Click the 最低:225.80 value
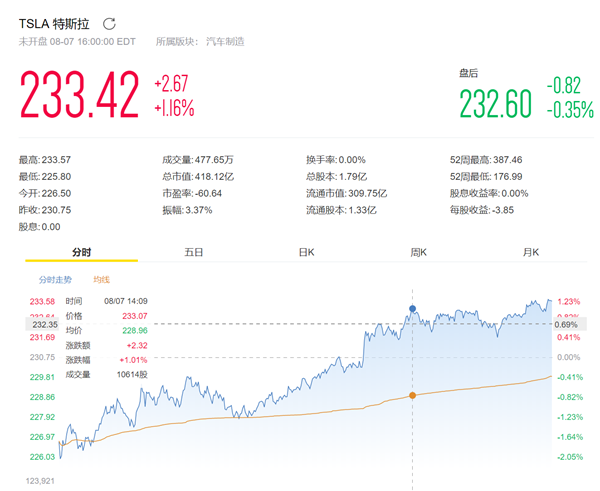The image size is (600, 491). (x=45, y=176)
